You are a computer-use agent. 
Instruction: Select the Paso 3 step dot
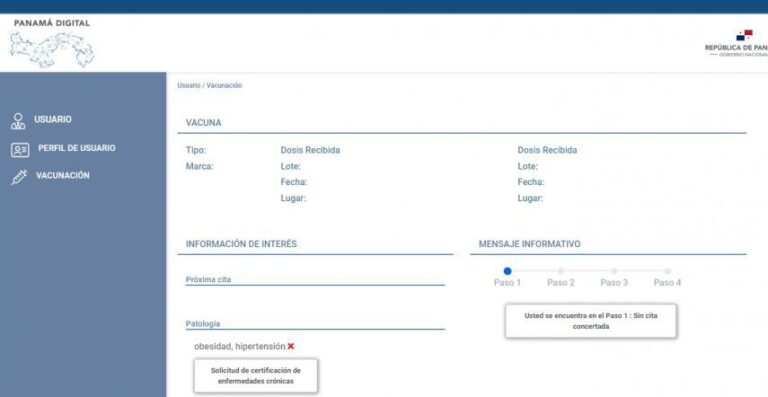614,271
